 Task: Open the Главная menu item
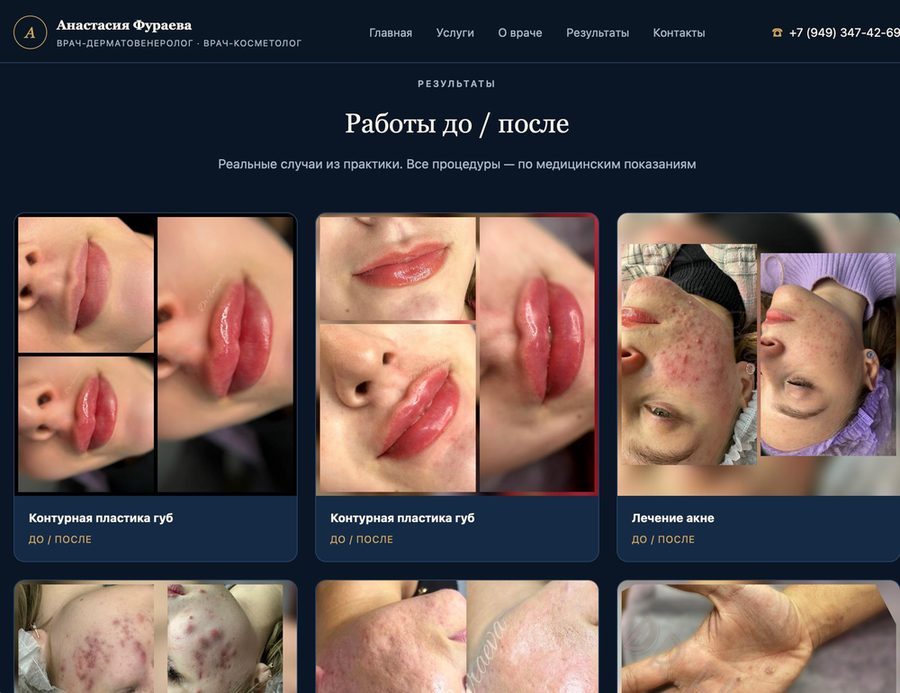click(390, 33)
